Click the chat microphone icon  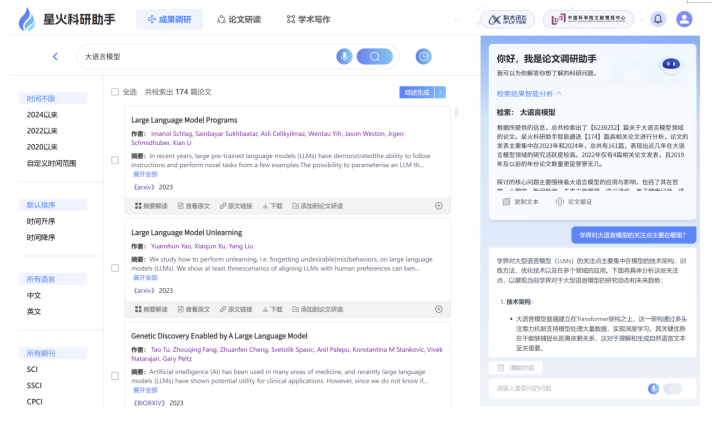653,389
